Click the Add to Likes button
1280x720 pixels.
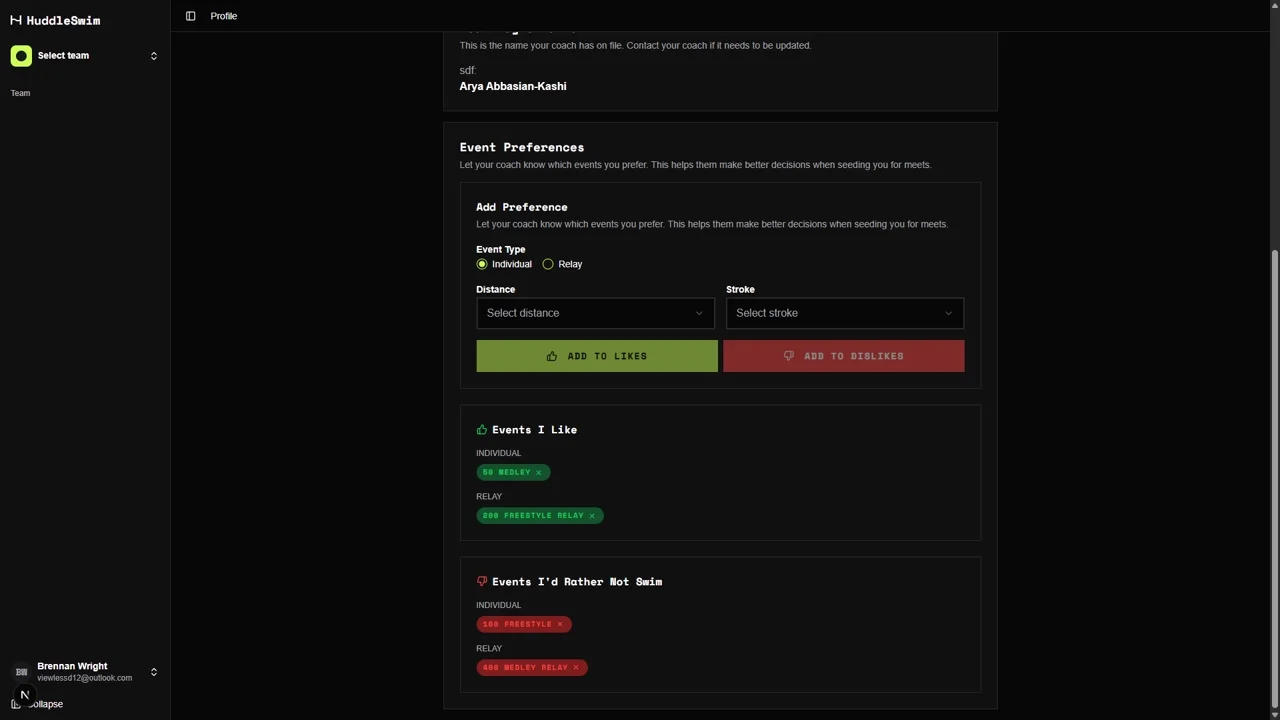pos(596,356)
